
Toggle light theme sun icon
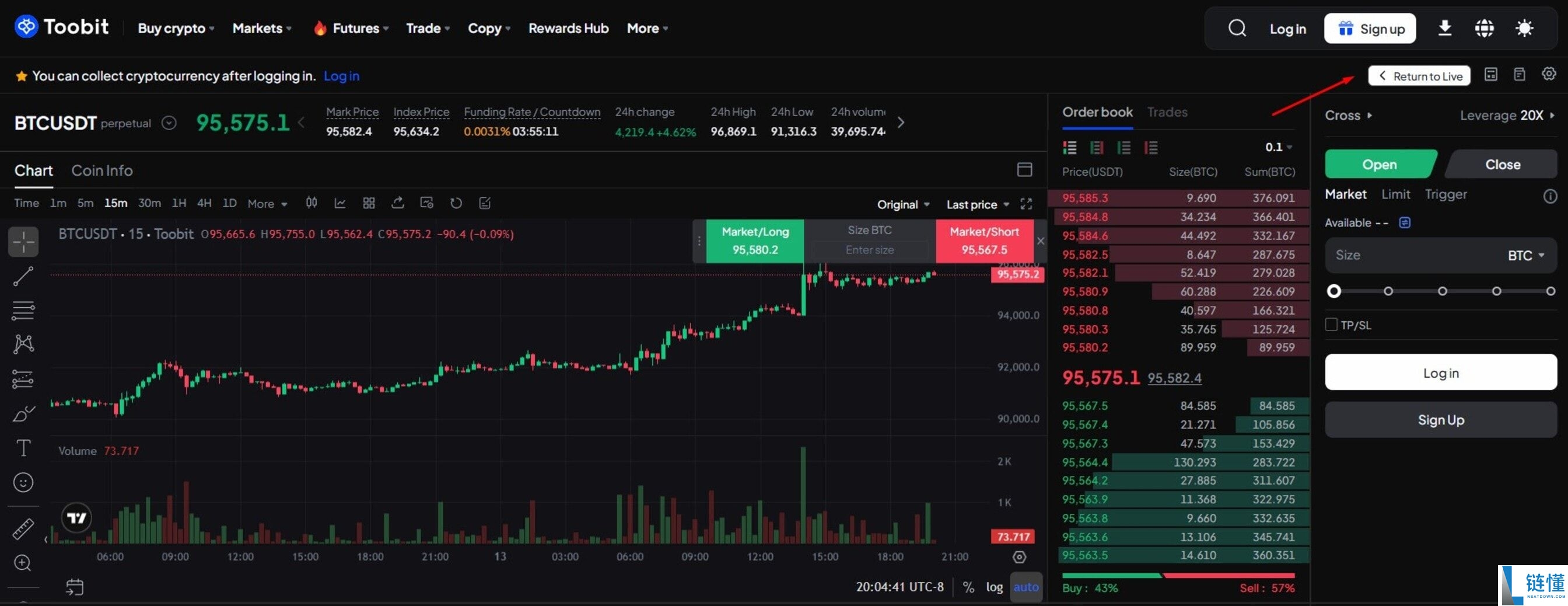[x=1524, y=29]
